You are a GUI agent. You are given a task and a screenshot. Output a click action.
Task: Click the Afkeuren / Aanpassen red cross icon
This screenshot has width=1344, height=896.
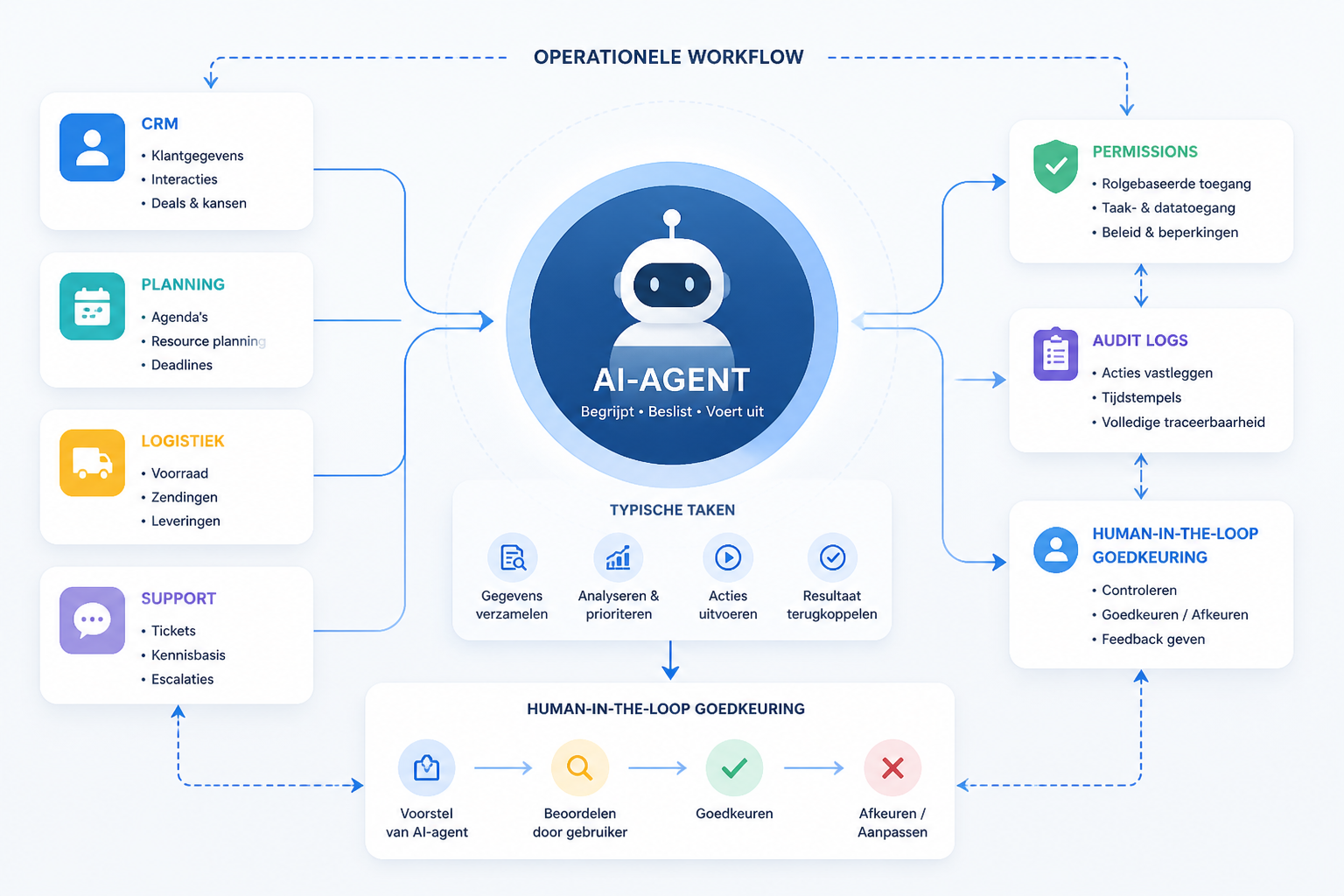pos(892,768)
